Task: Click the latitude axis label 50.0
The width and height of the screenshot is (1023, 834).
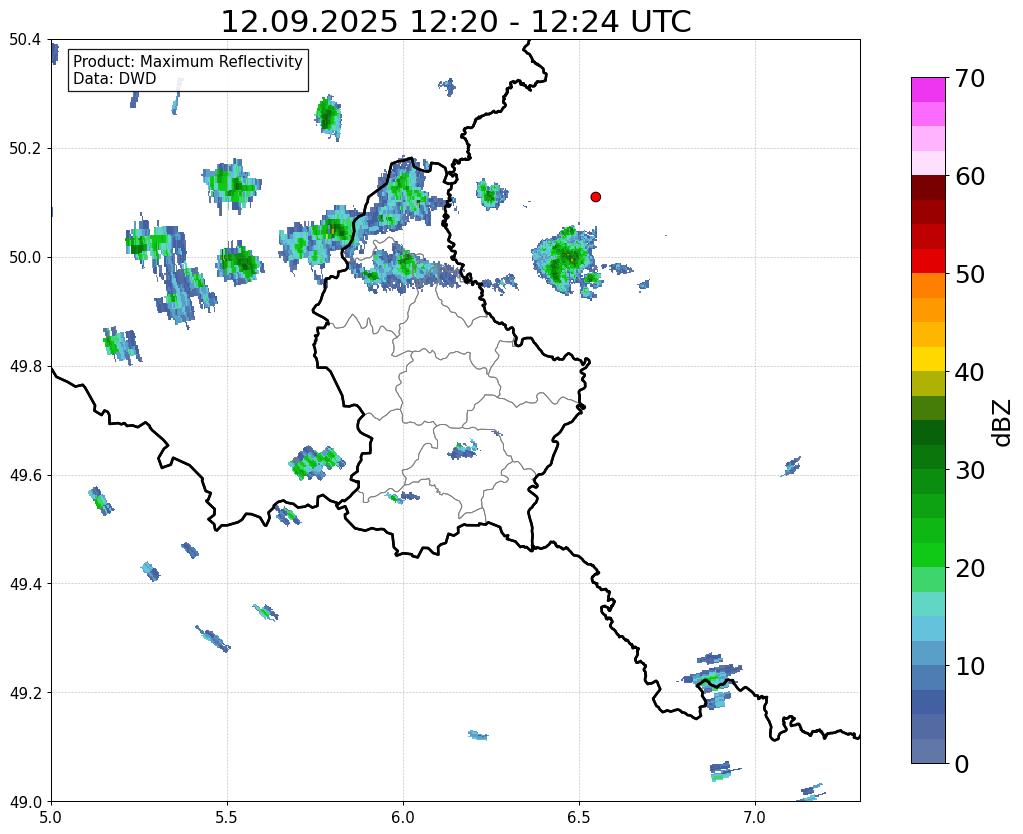Action: [x=25, y=257]
